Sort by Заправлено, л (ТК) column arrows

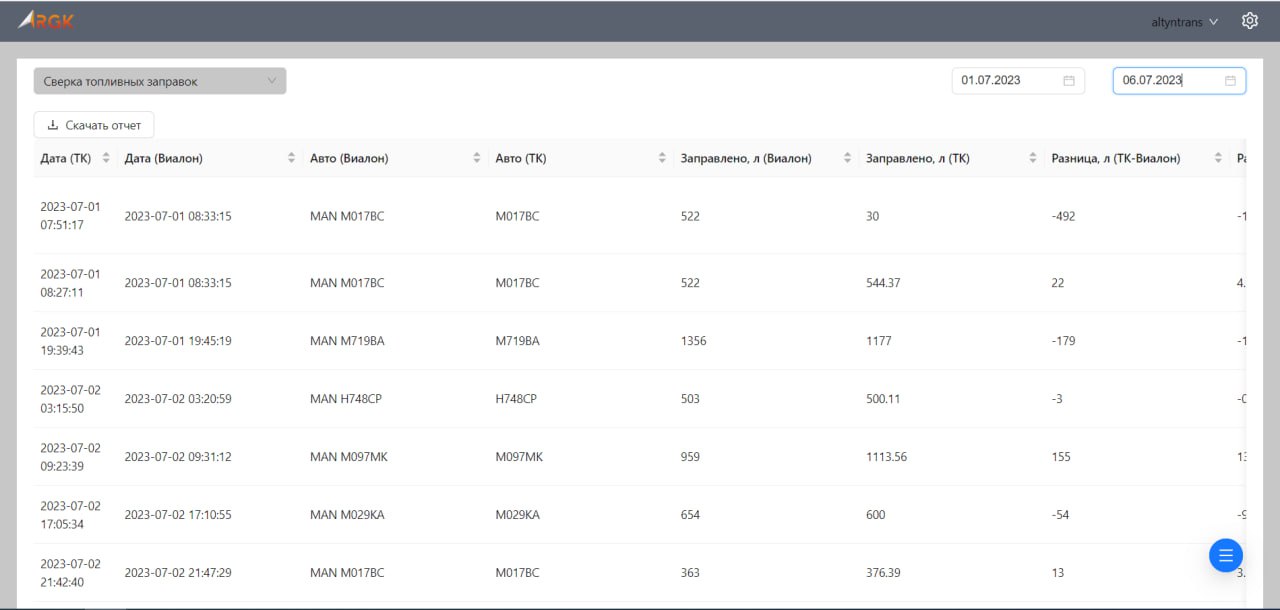1033,158
